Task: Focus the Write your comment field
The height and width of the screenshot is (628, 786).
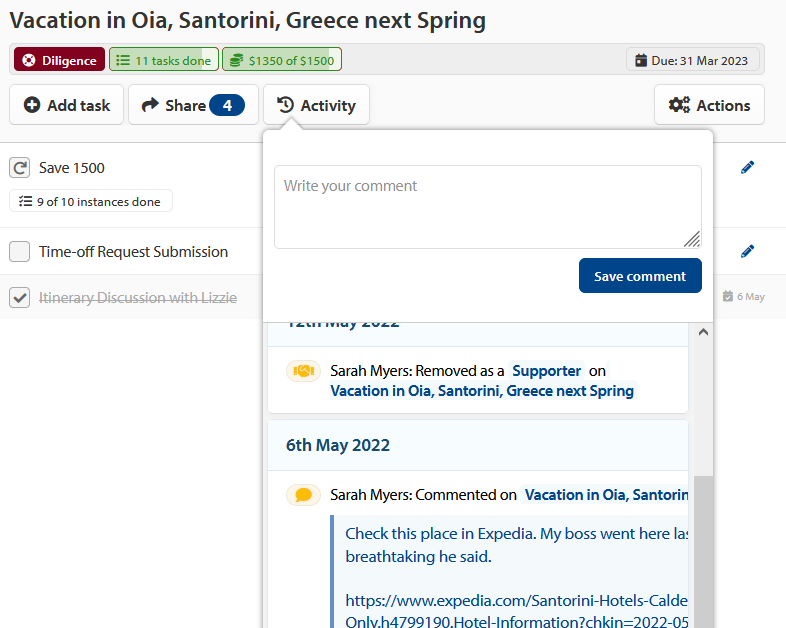Action: pyautogui.click(x=488, y=207)
